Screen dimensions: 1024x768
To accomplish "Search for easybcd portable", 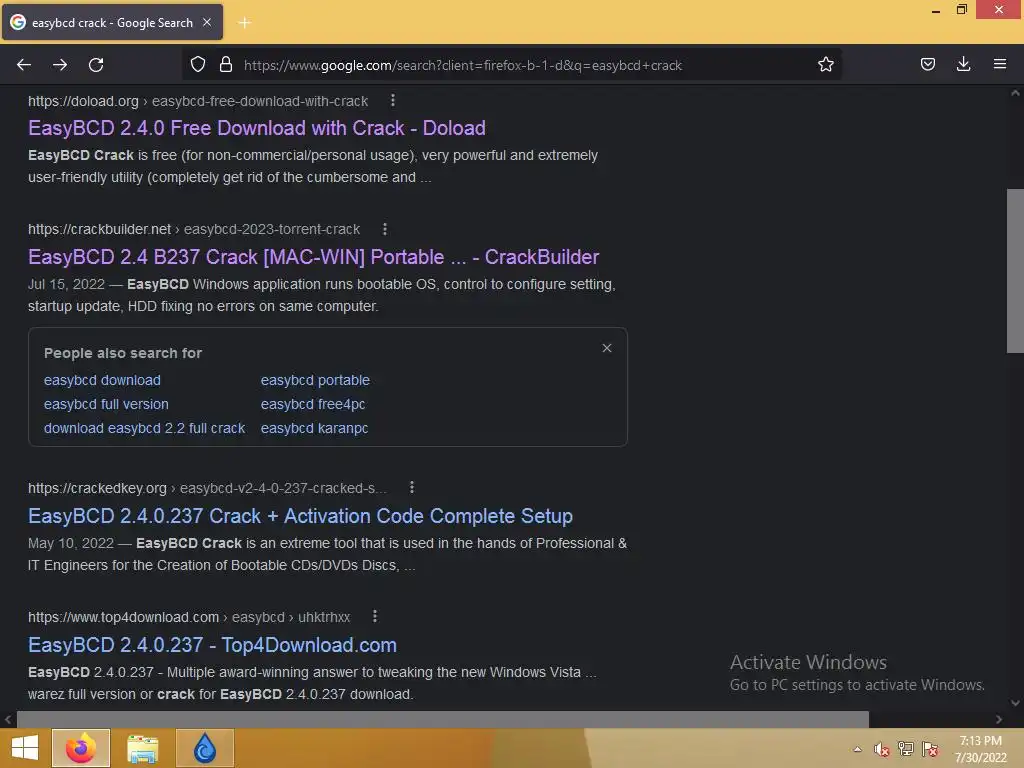I will coord(315,380).
